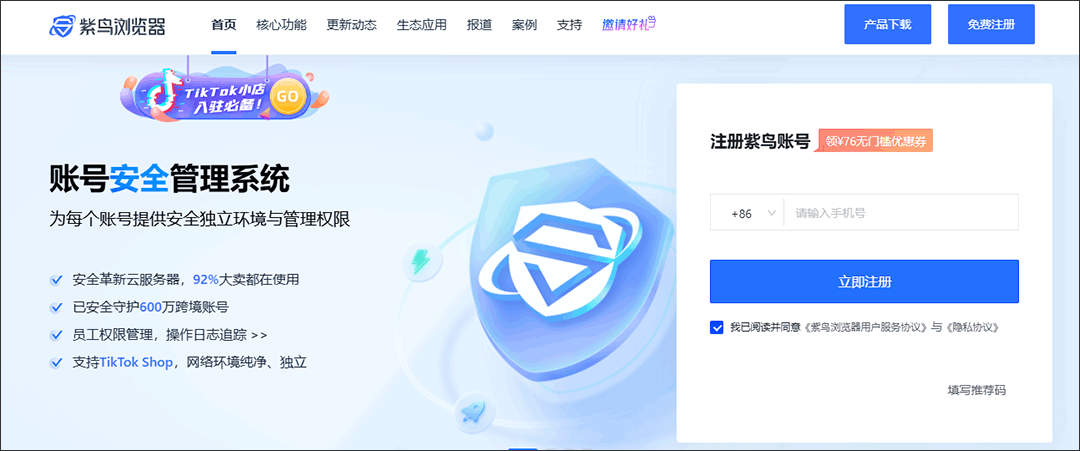Click the 填写推荐码 link
Image resolution: width=1080 pixels, height=451 pixels.
tap(977, 390)
